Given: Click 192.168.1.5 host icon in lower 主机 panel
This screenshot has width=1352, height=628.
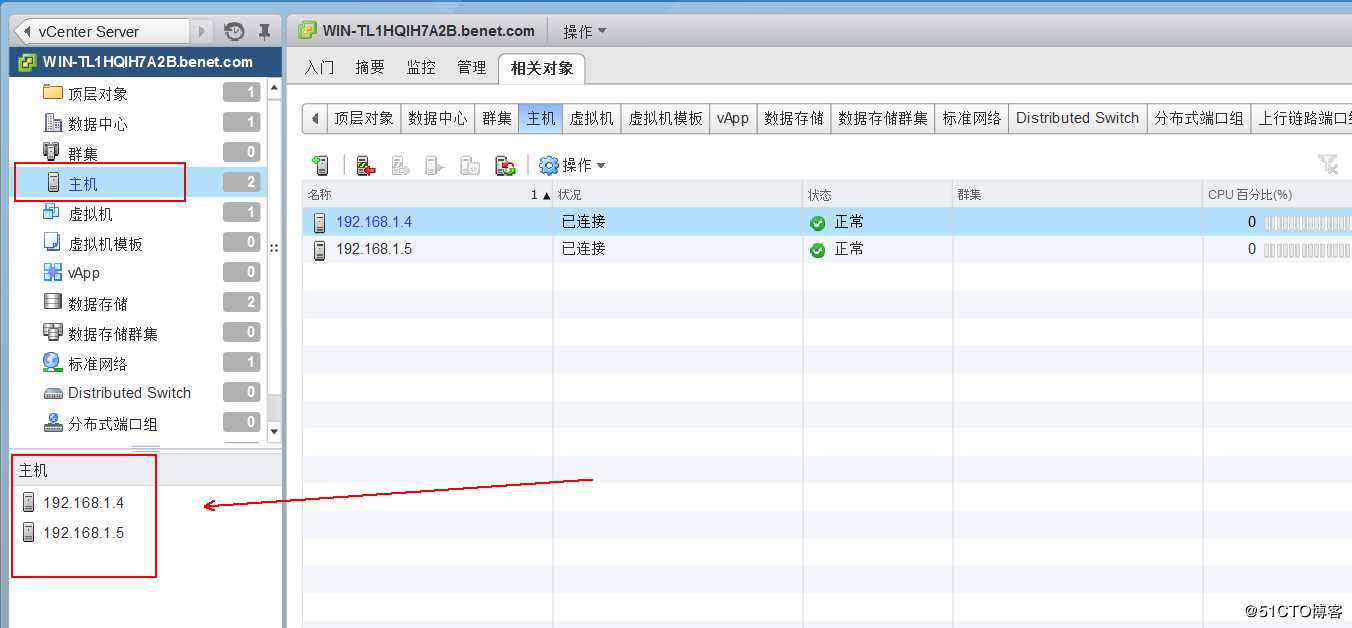Looking at the screenshot, I should point(29,532).
